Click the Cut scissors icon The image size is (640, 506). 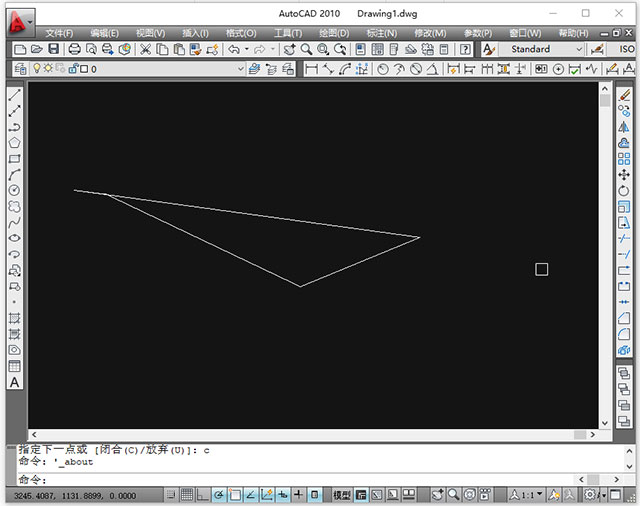[x=145, y=49]
